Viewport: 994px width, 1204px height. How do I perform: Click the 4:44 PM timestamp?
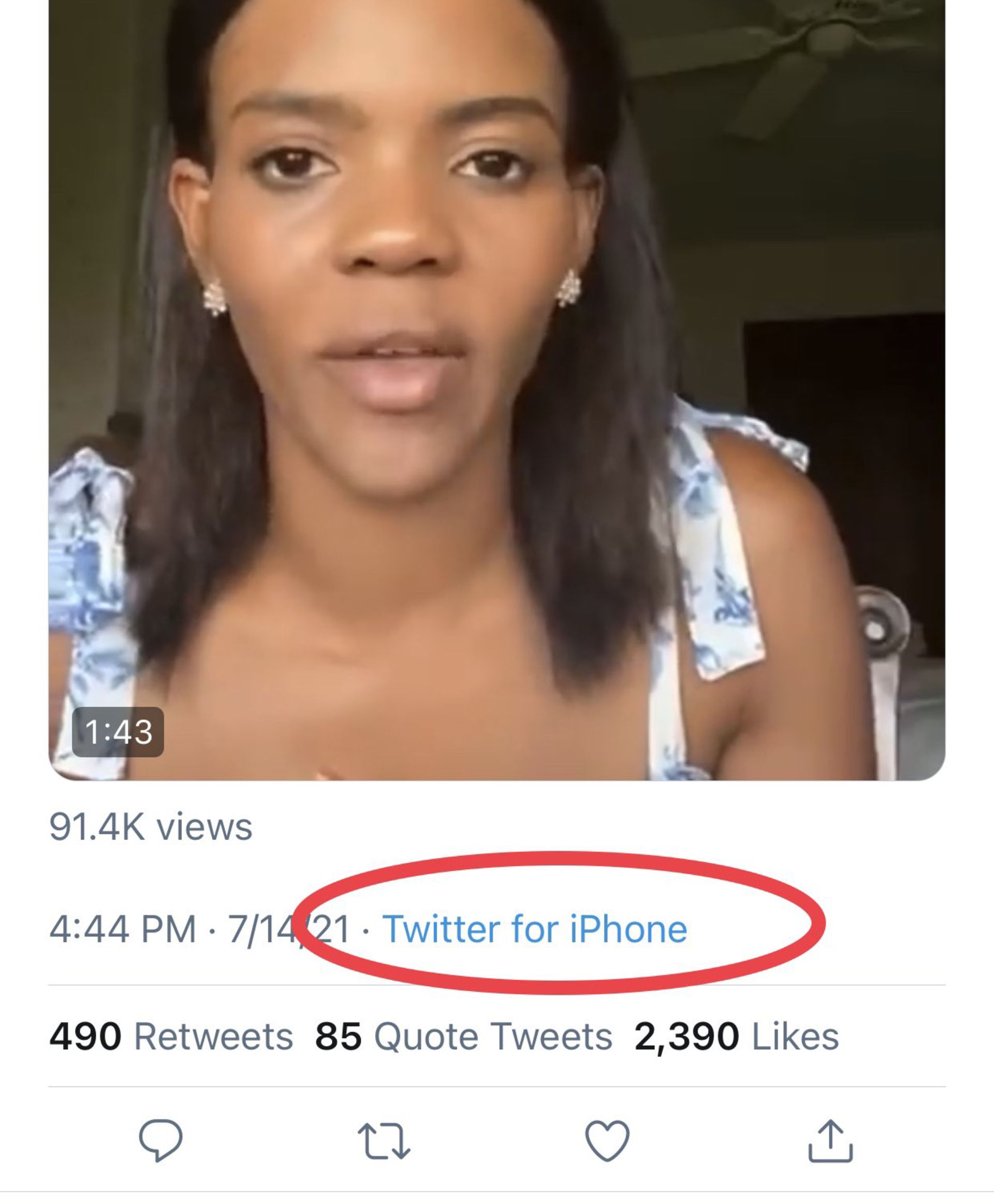point(123,929)
